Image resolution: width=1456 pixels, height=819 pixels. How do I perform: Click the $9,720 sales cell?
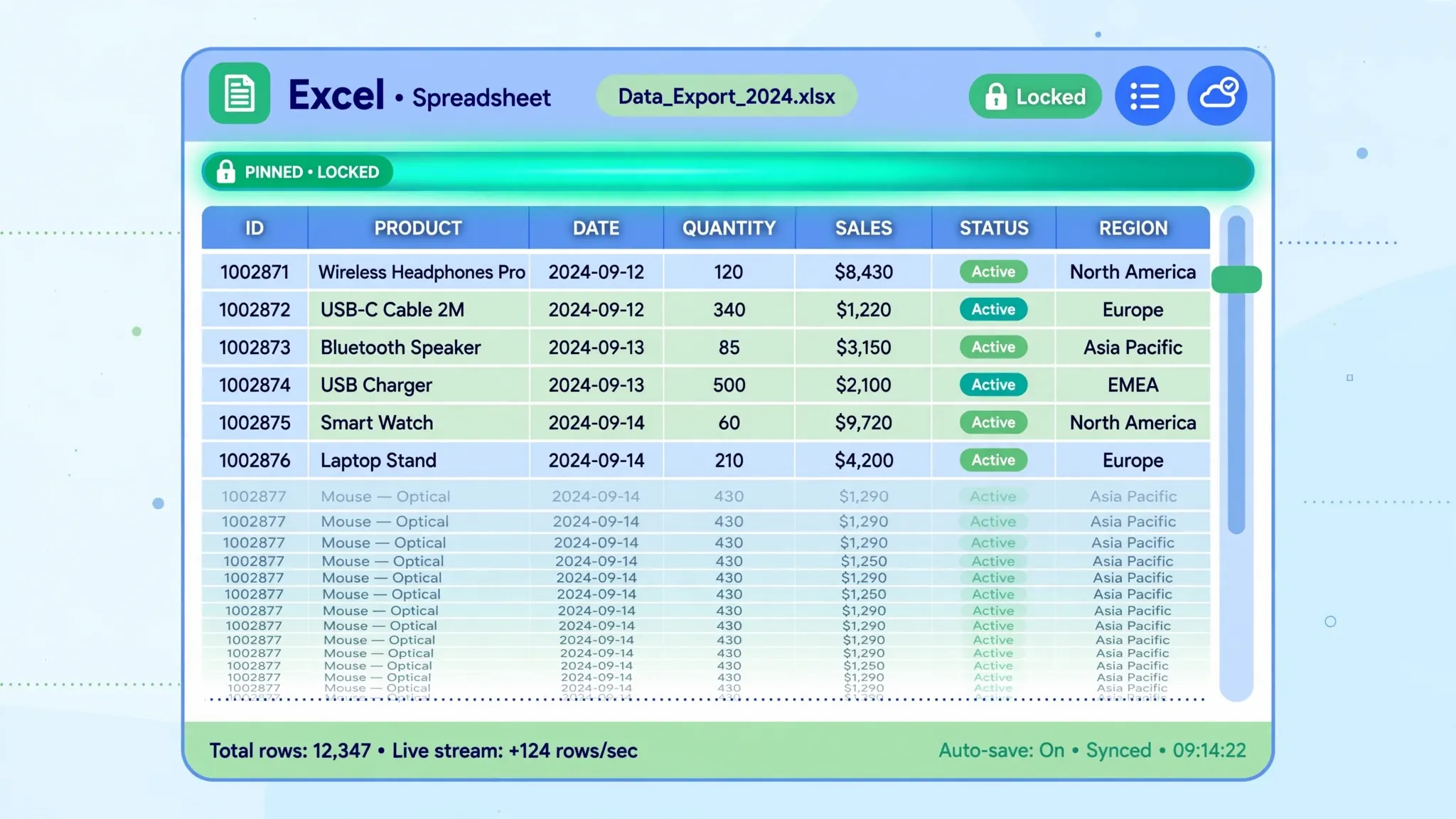pyautogui.click(x=863, y=422)
